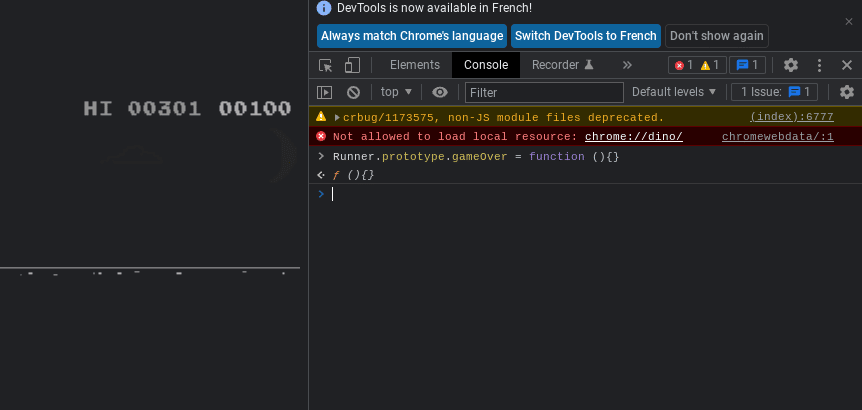Click the Runner.prototype.gameOver command text

(x=476, y=157)
